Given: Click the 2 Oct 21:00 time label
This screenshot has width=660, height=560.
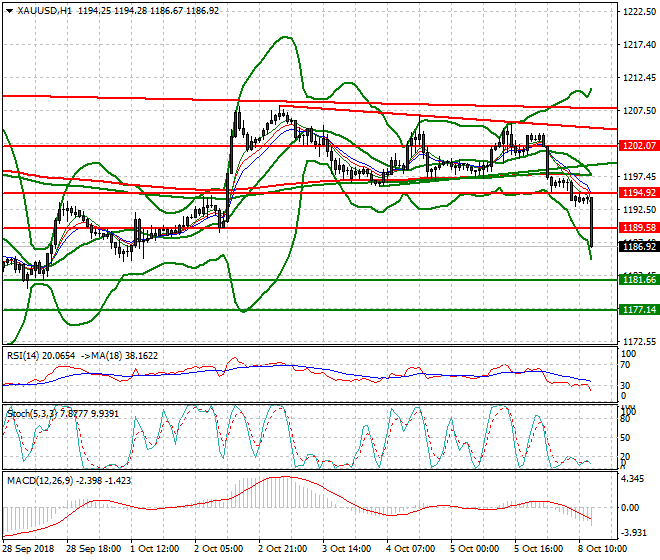Looking at the screenshot, I should [x=282, y=549].
